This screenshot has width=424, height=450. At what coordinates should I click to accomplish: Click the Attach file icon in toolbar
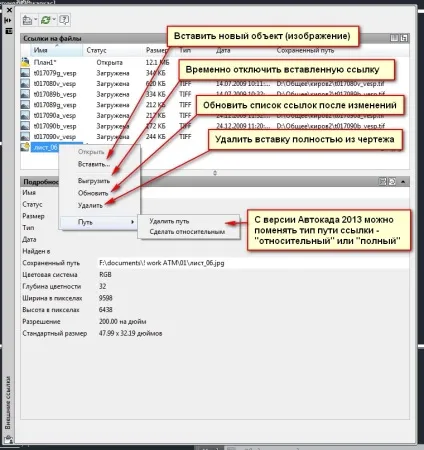click(27, 20)
